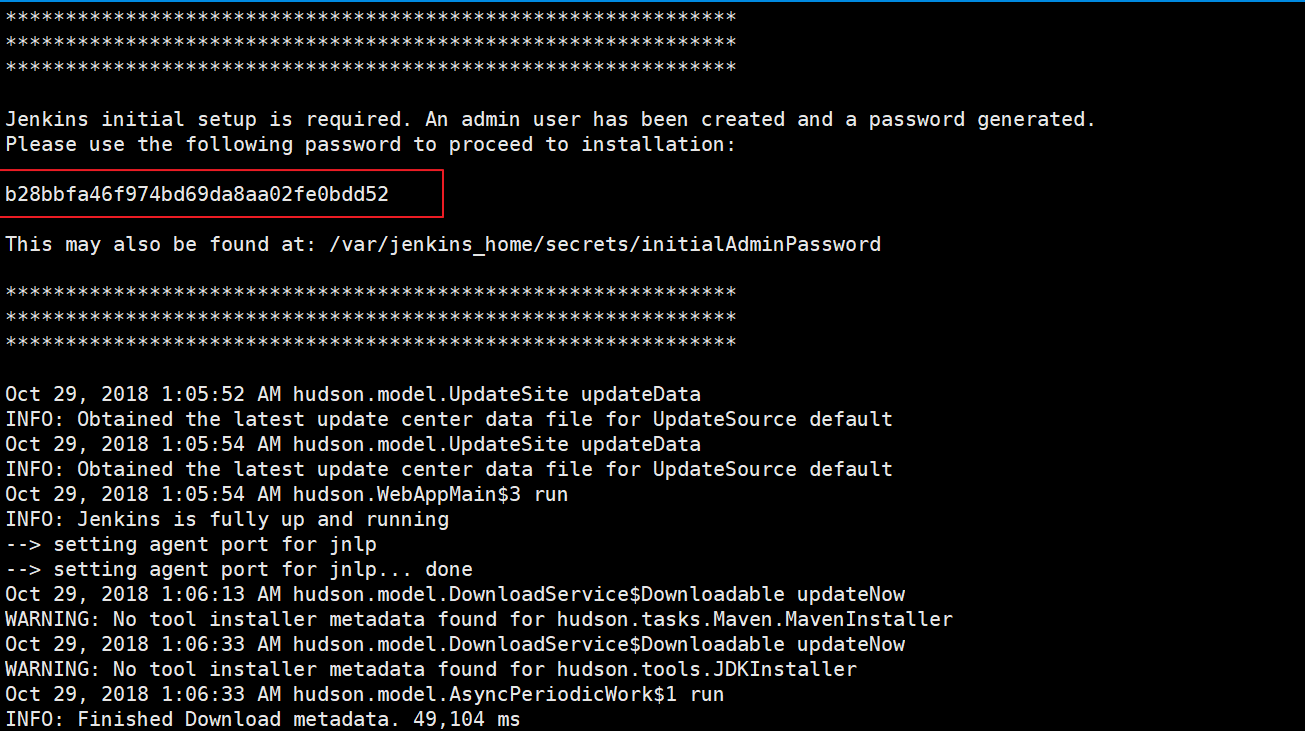Viewport: 1305px width, 731px height.
Task: Click the /var/jenkins_home/secrets/initialAdminPassword path
Action: [x=605, y=244]
